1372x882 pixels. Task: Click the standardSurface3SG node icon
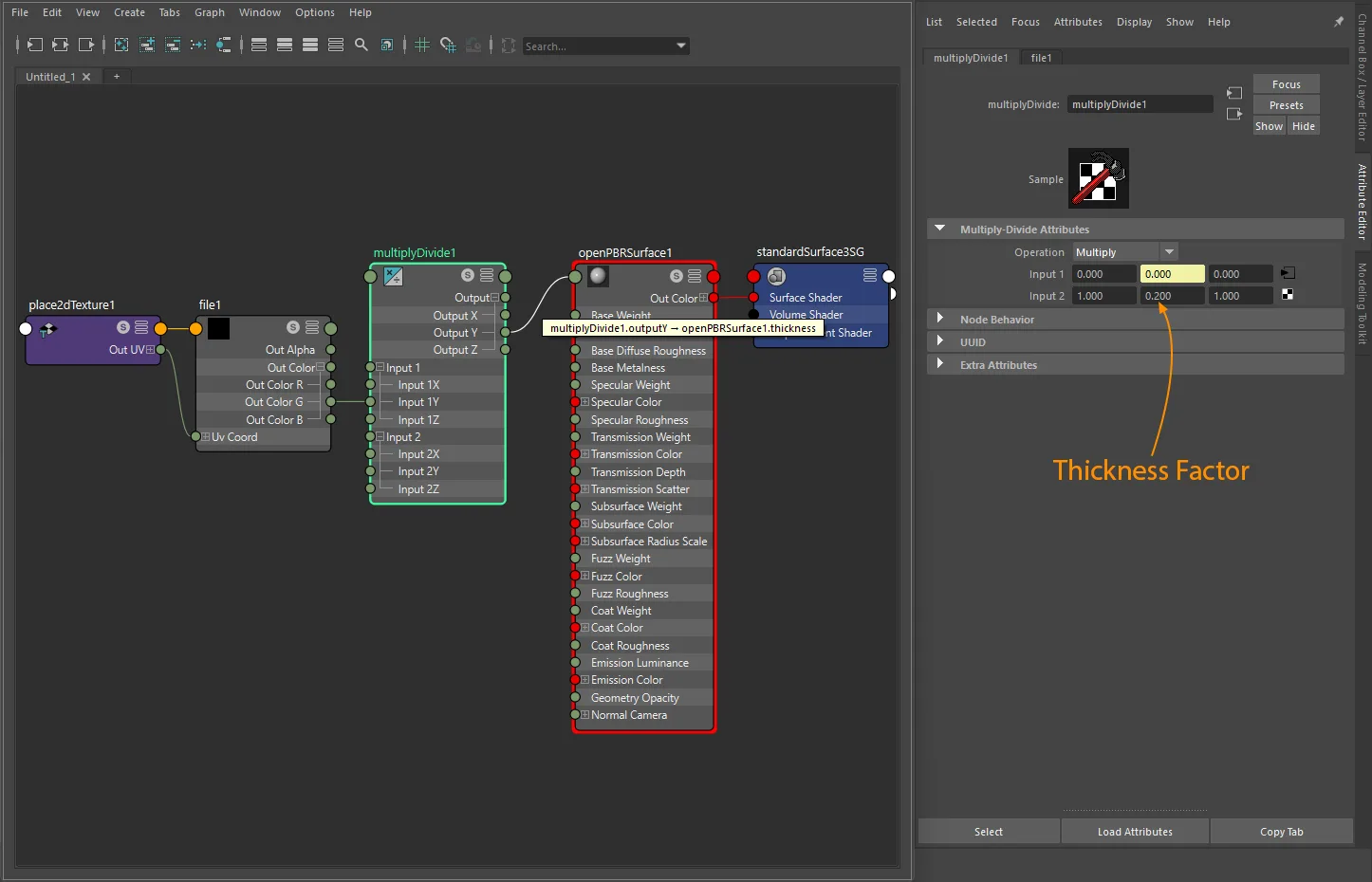click(x=776, y=276)
